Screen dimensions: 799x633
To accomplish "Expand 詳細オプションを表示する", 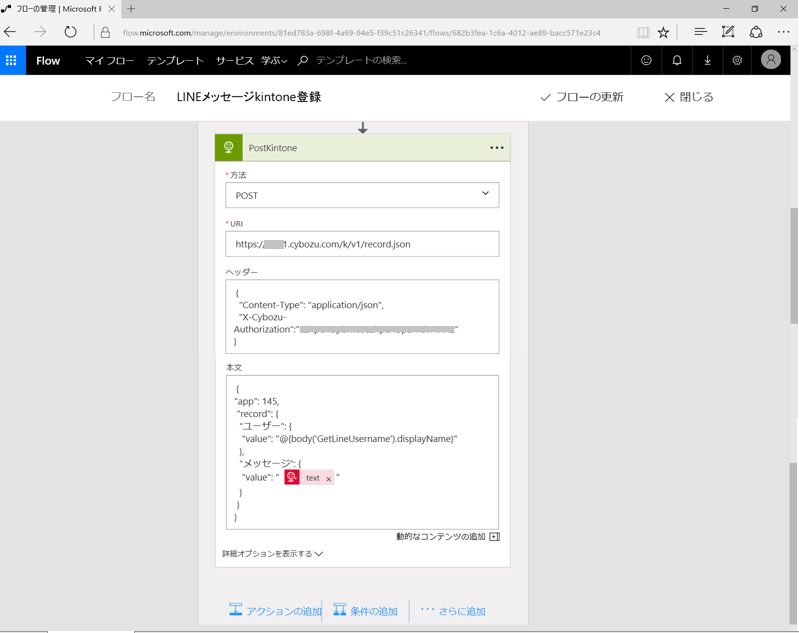I will pyautogui.click(x=272, y=553).
